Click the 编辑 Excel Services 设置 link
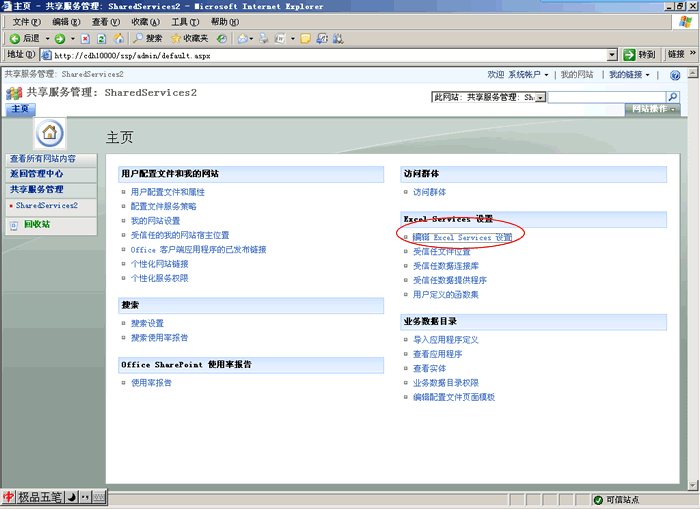Screen dimensions: 700x509 462,238
